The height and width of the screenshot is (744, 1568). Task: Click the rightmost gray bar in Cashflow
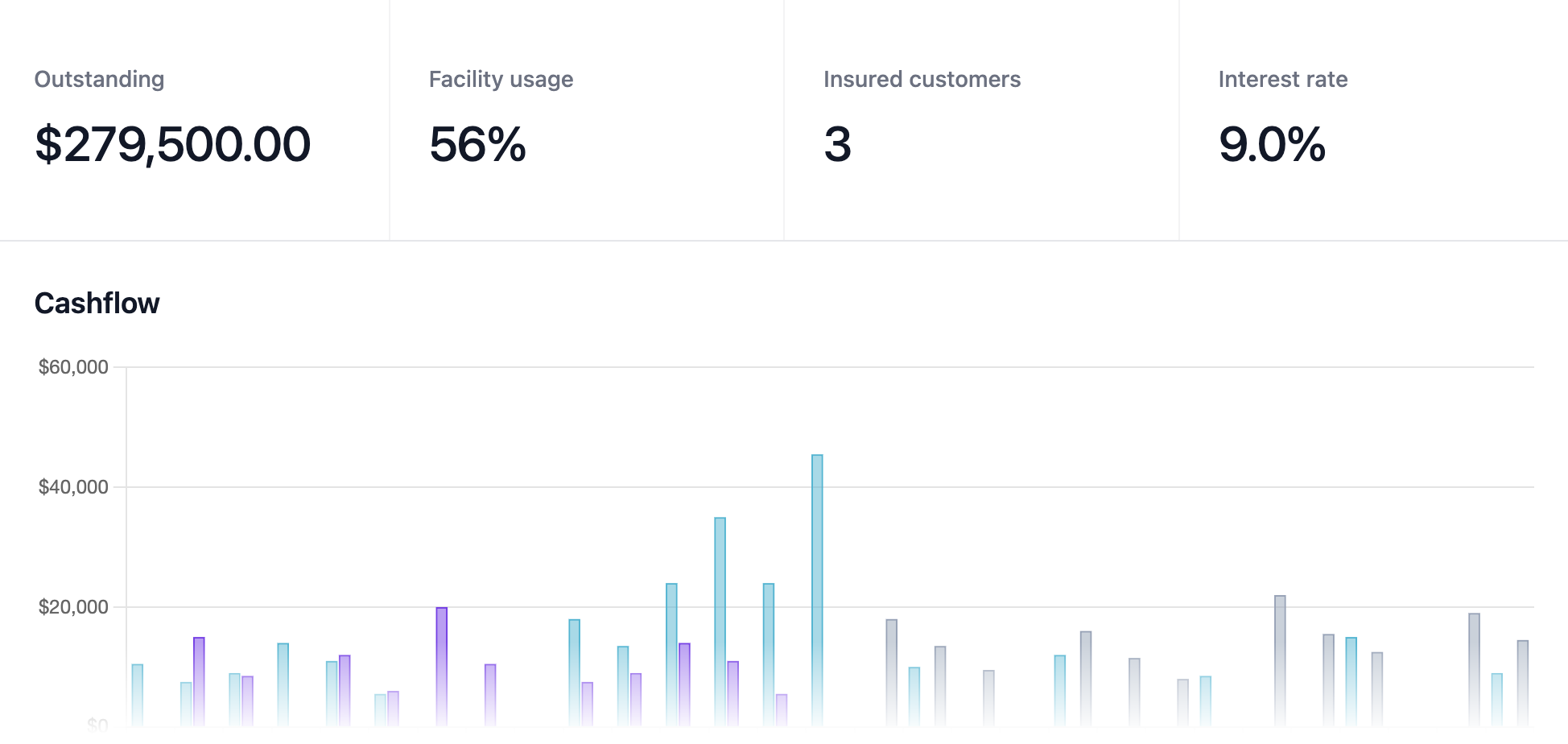coord(1522,683)
